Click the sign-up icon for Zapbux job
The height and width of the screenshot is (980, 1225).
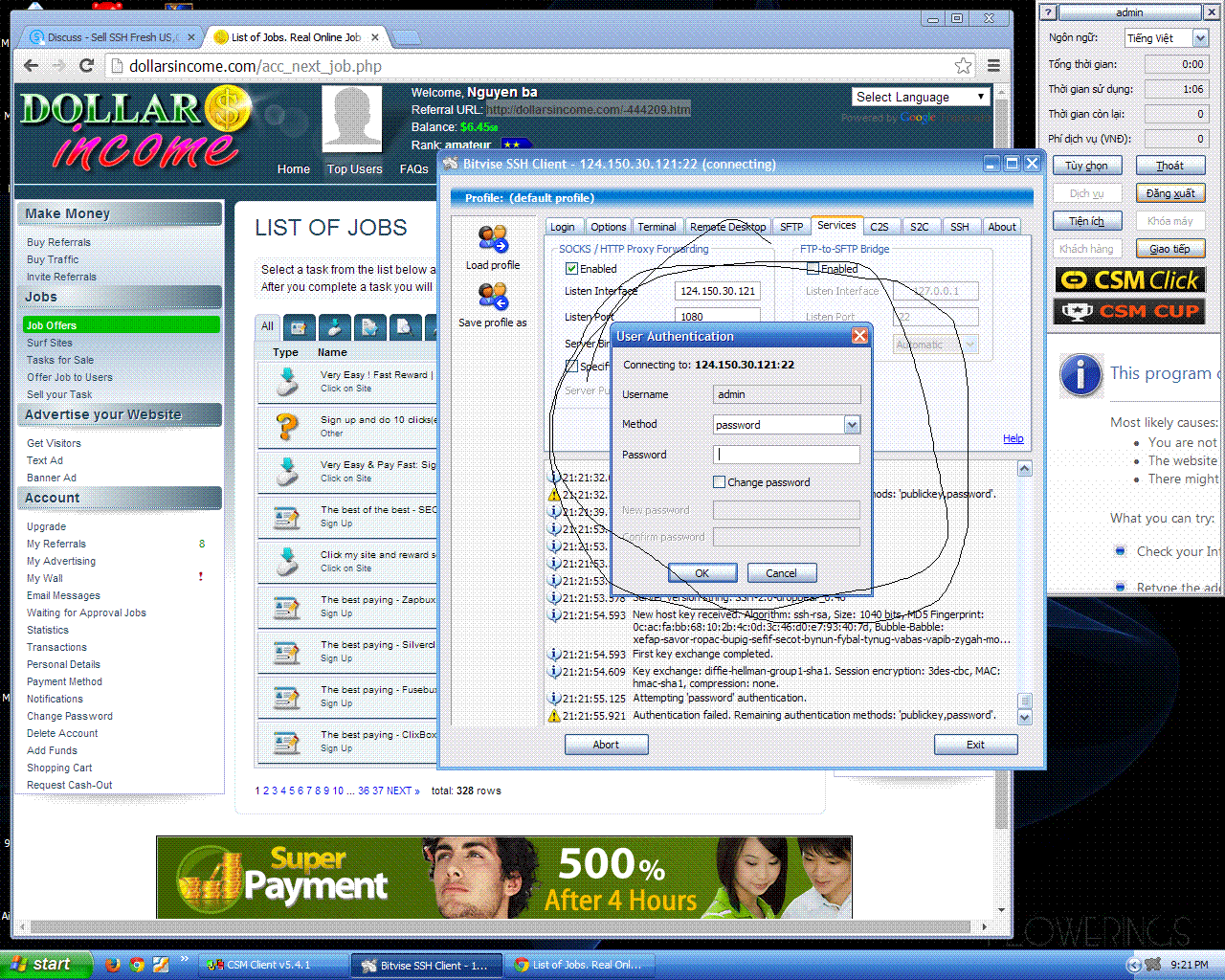tap(287, 607)
